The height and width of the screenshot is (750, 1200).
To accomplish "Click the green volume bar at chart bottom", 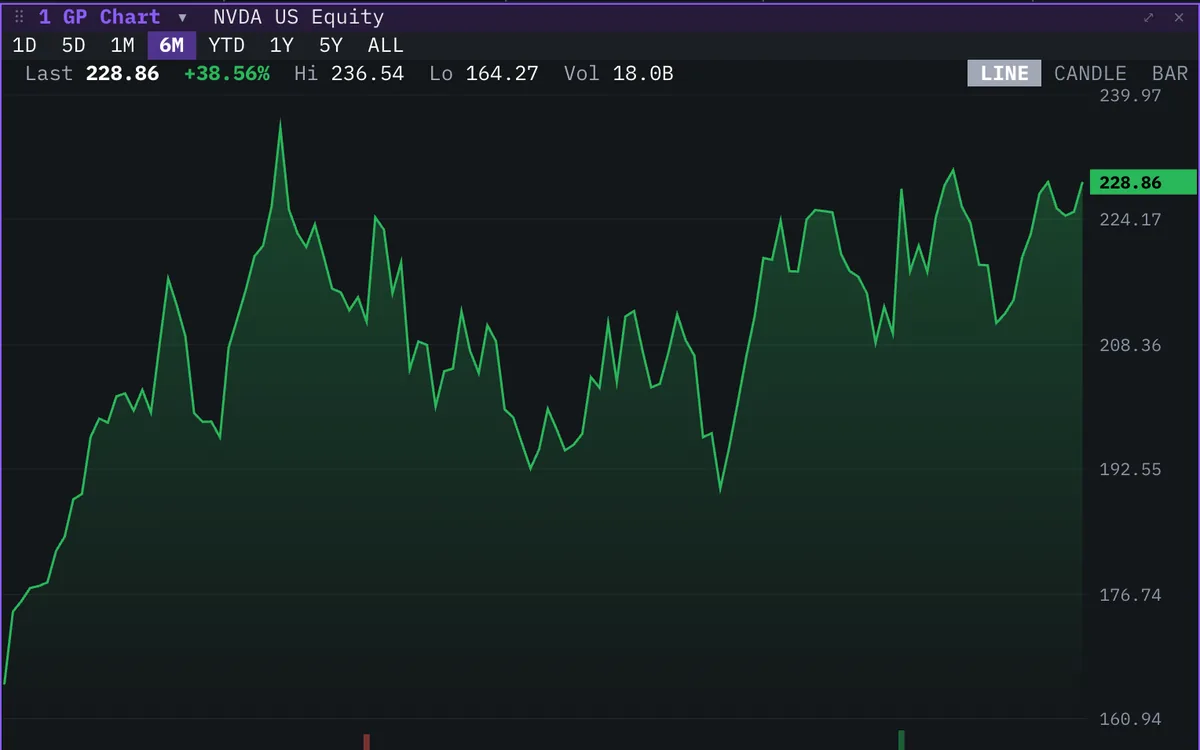I will click(901, 740).
